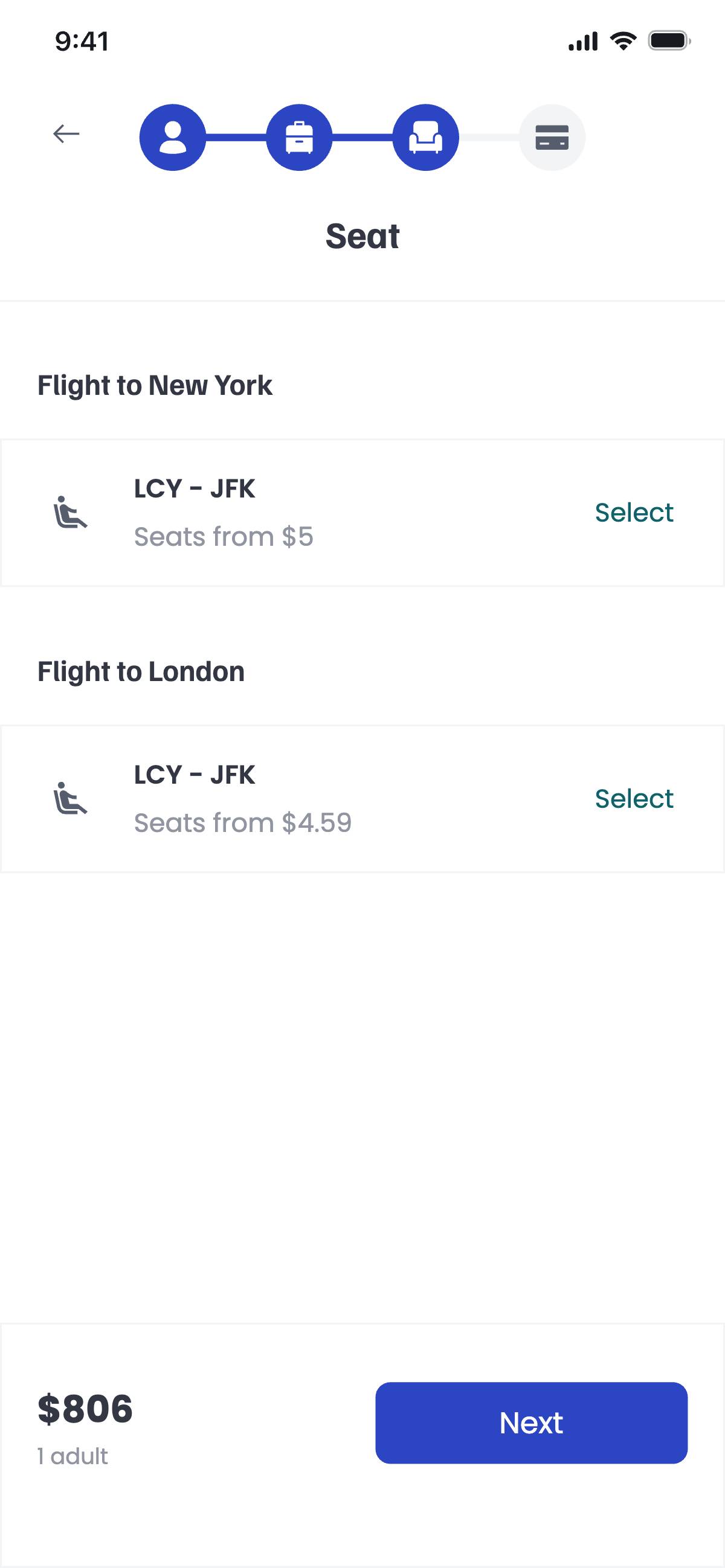Tap the cellular signal bars
725x1568 pixels.
pos(583,42)
